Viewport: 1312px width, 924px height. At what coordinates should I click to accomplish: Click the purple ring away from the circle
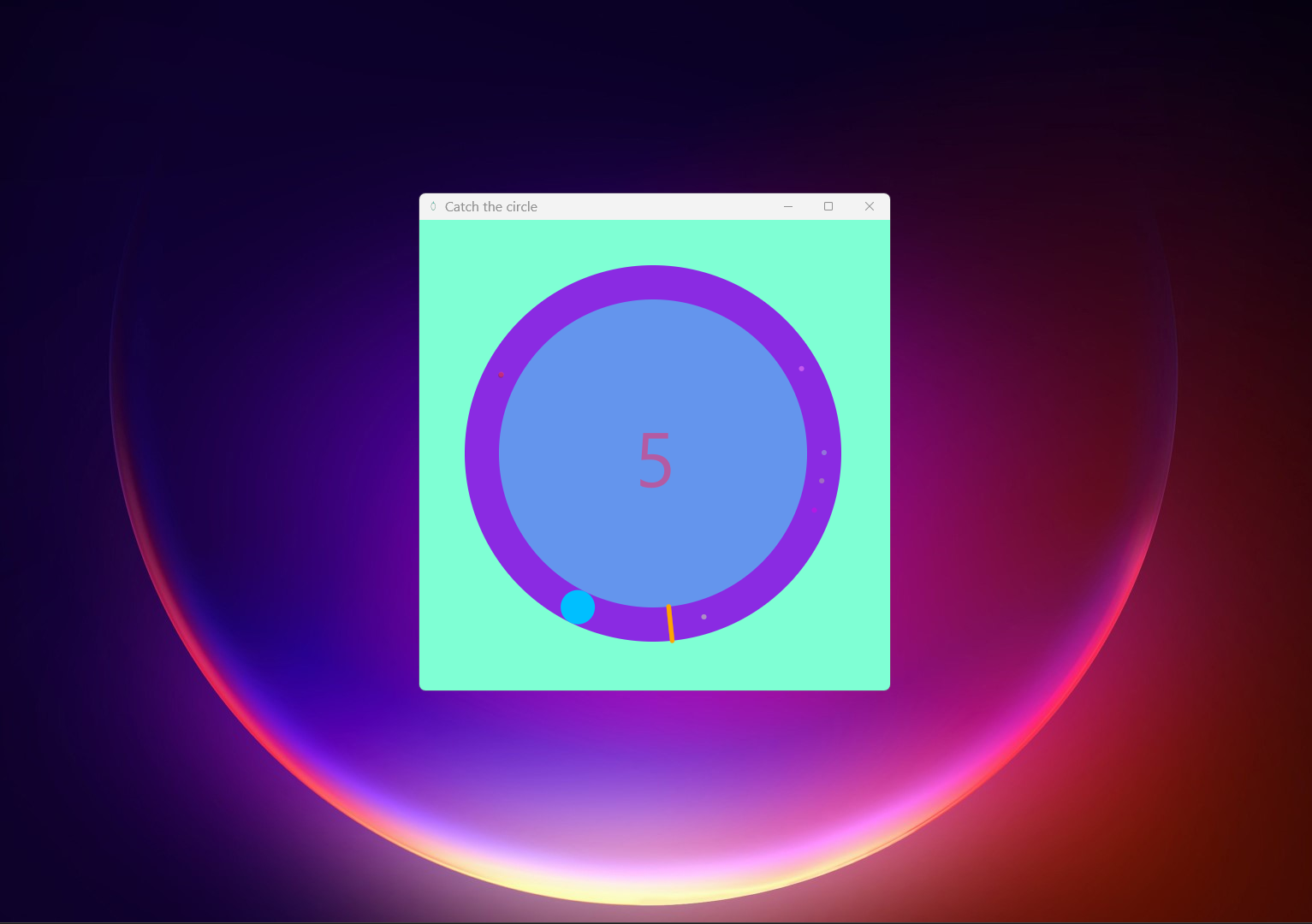coord(653,285)
